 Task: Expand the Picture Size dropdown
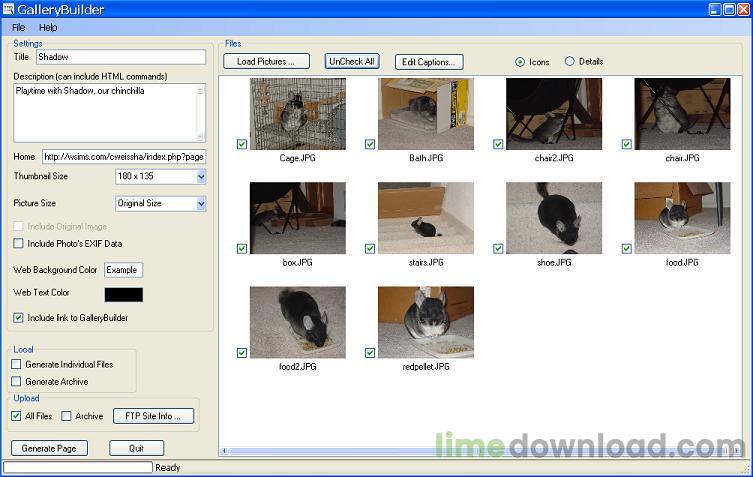(200, 204)
